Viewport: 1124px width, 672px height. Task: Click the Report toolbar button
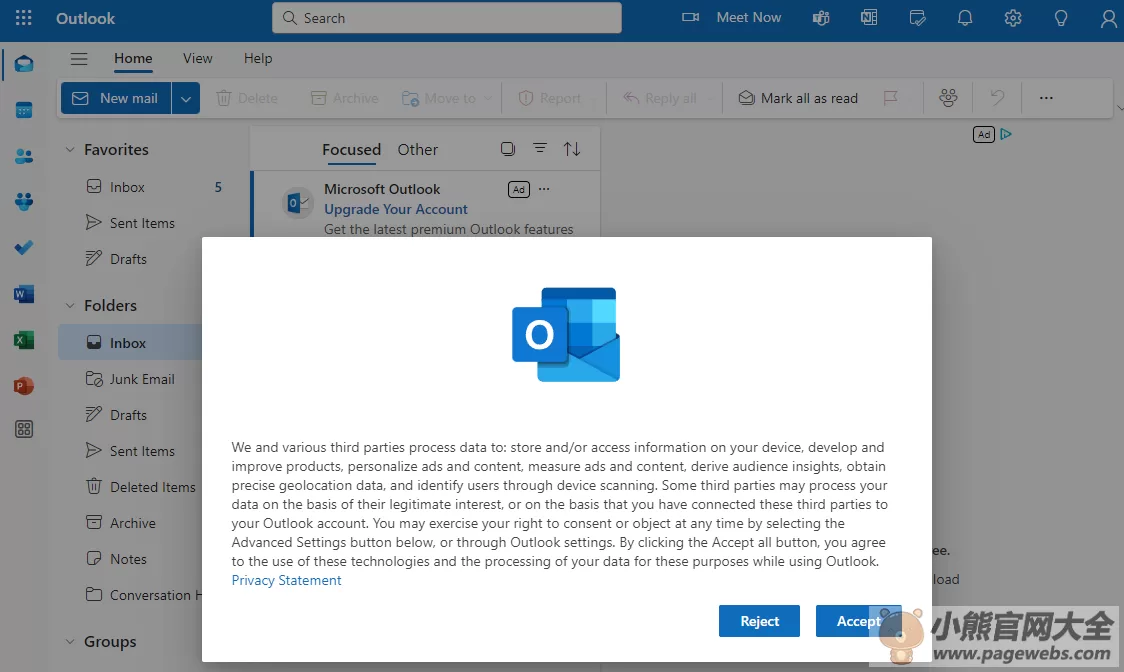click(x=550, y=98)
